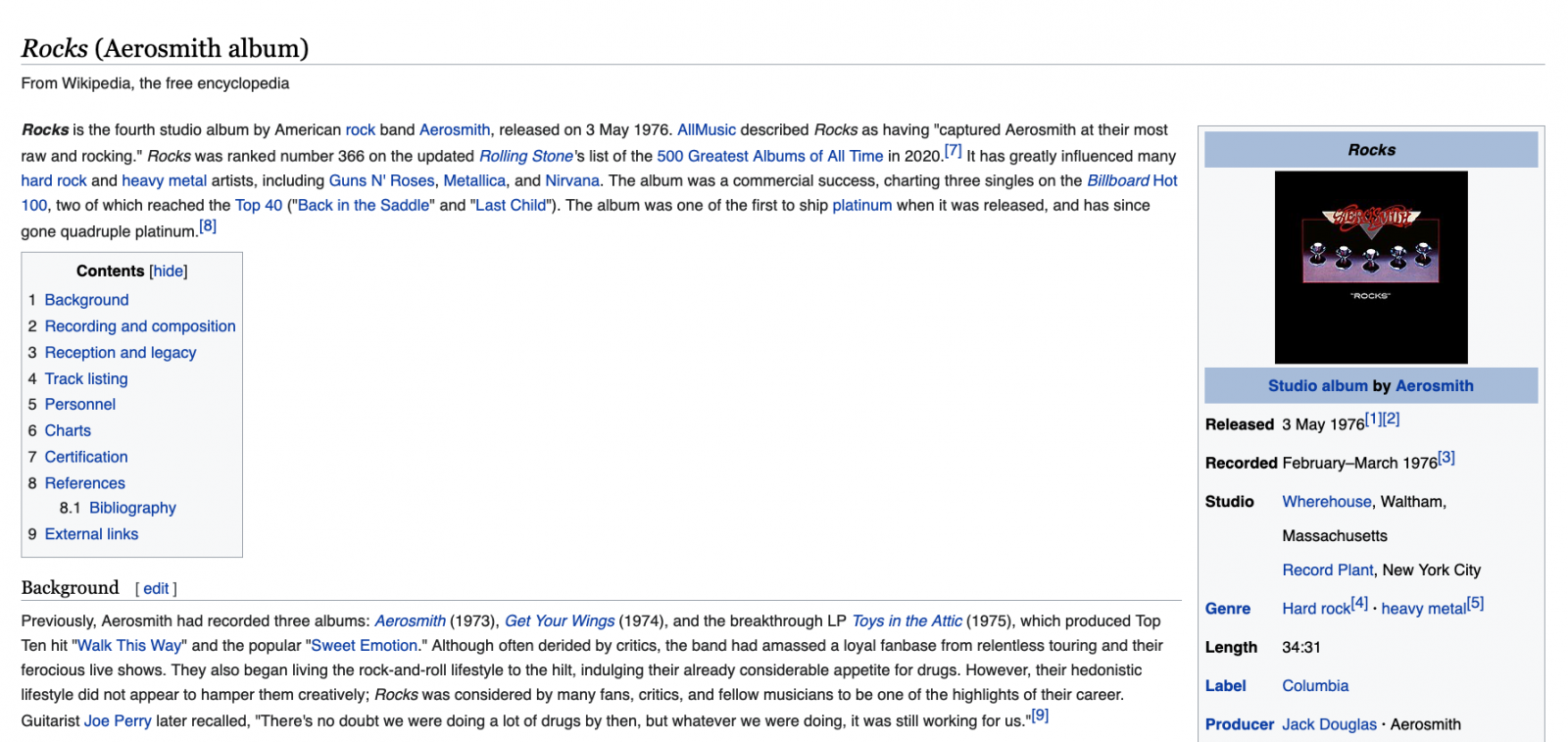Viewport: 1568px width, 742px height.
Task: Open citation footnote 7
Action: (953, 152)
